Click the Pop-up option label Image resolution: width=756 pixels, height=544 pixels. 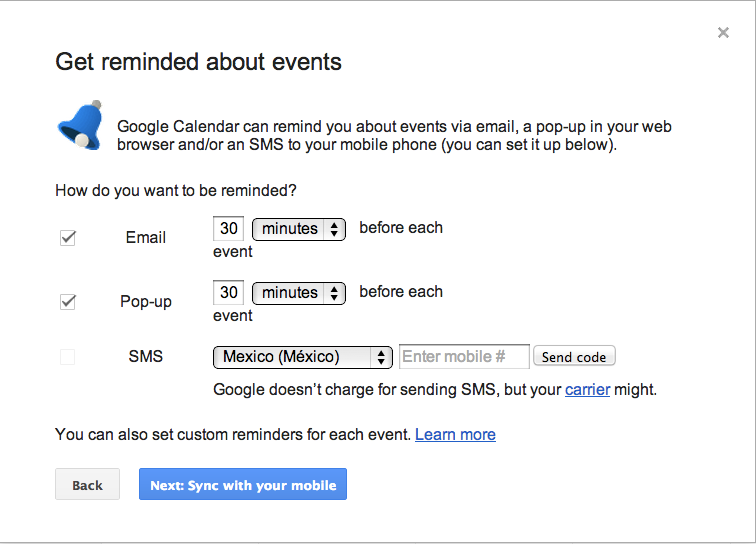146,301
